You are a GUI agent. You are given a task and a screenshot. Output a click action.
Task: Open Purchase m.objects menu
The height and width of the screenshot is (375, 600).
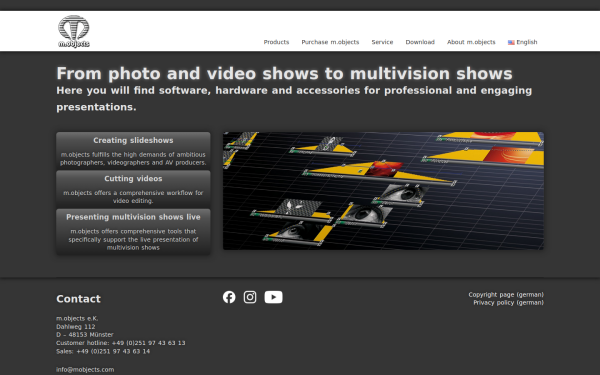pos(330,42)
